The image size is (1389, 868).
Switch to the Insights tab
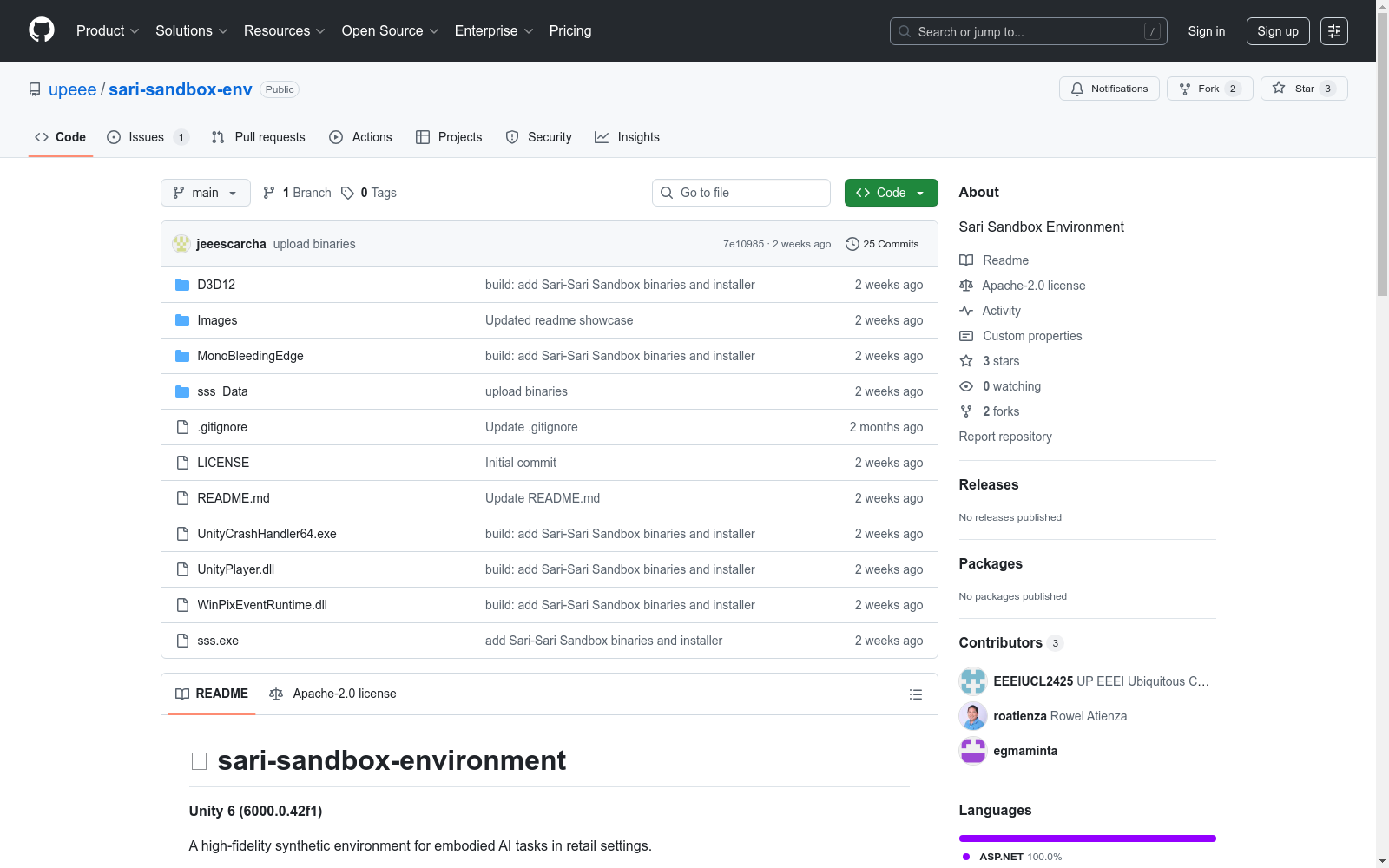click(628, 137)
